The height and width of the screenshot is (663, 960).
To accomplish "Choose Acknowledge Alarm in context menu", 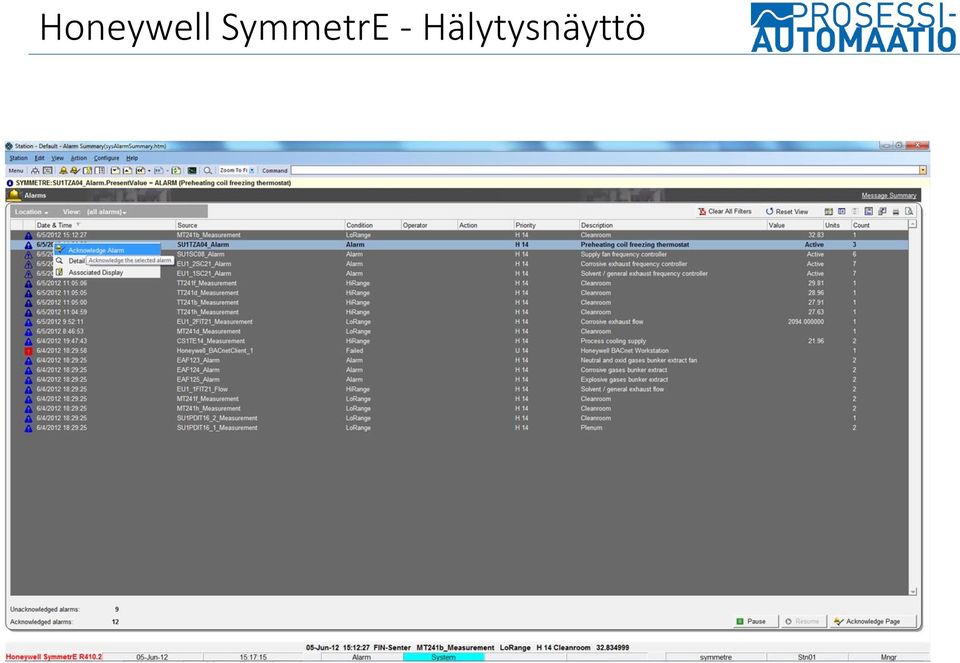I will tap(107, 250).
